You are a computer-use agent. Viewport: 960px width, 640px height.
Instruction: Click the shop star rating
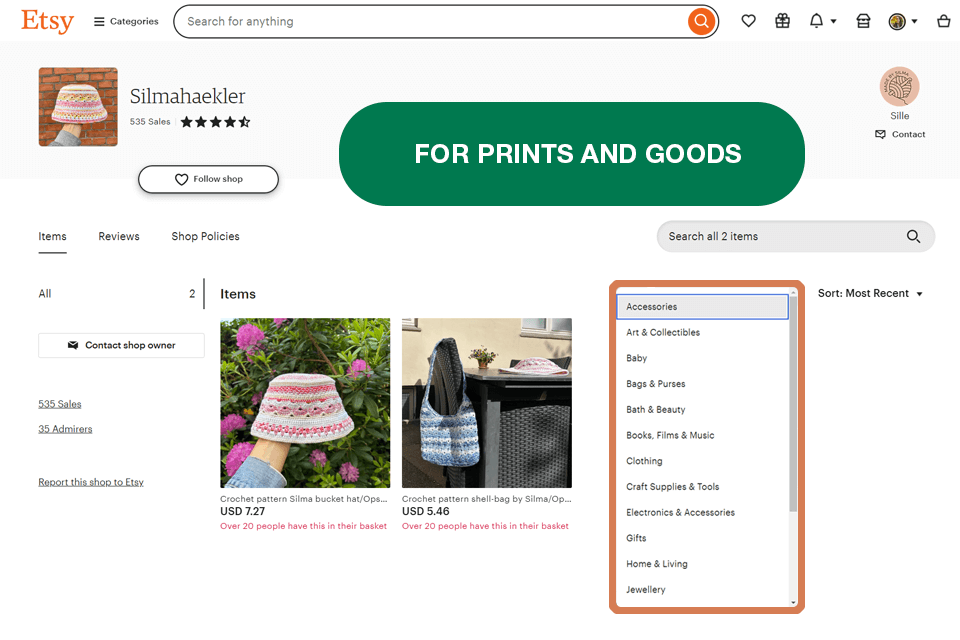216,122
